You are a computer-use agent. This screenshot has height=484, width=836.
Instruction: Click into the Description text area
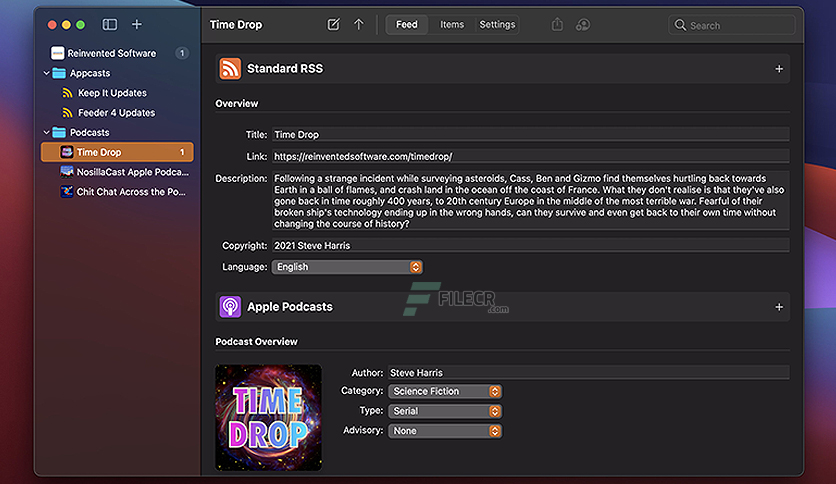point(530,201)
